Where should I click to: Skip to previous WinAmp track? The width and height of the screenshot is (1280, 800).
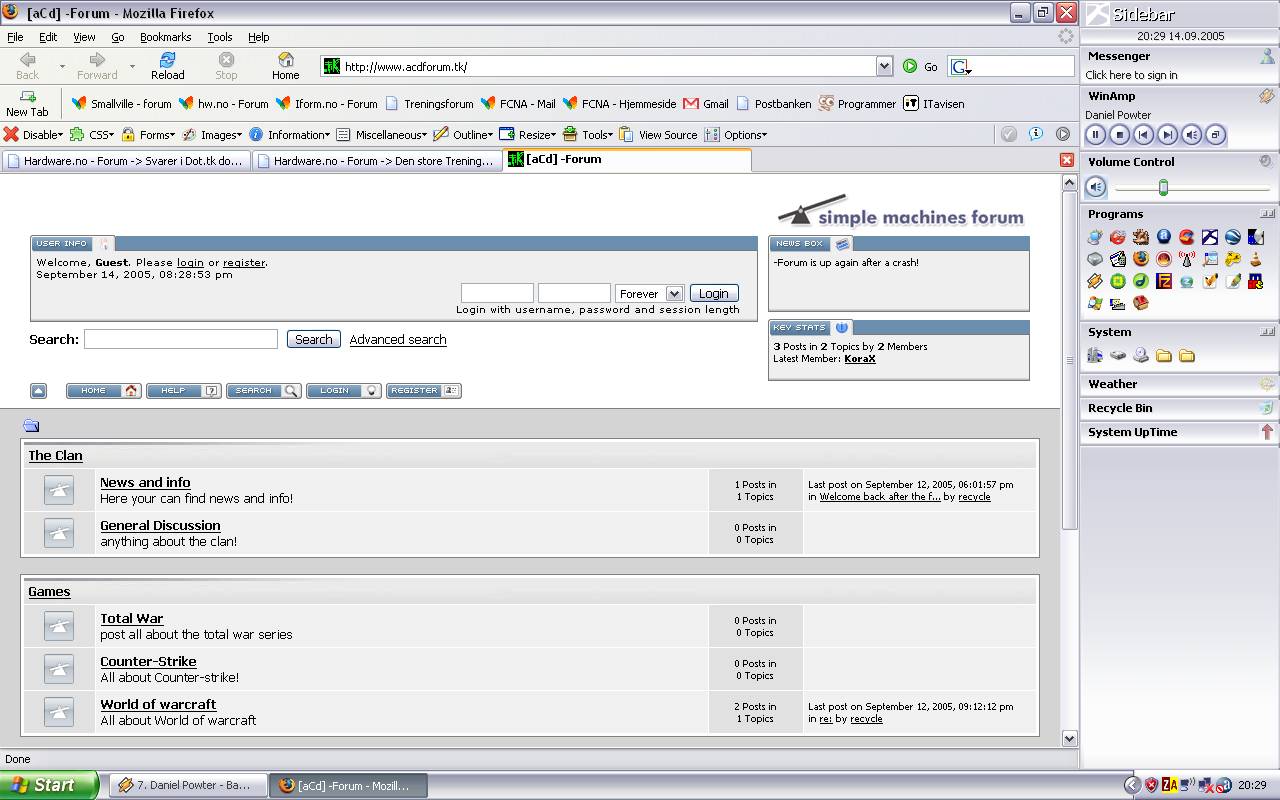[x=1144, y=135]
